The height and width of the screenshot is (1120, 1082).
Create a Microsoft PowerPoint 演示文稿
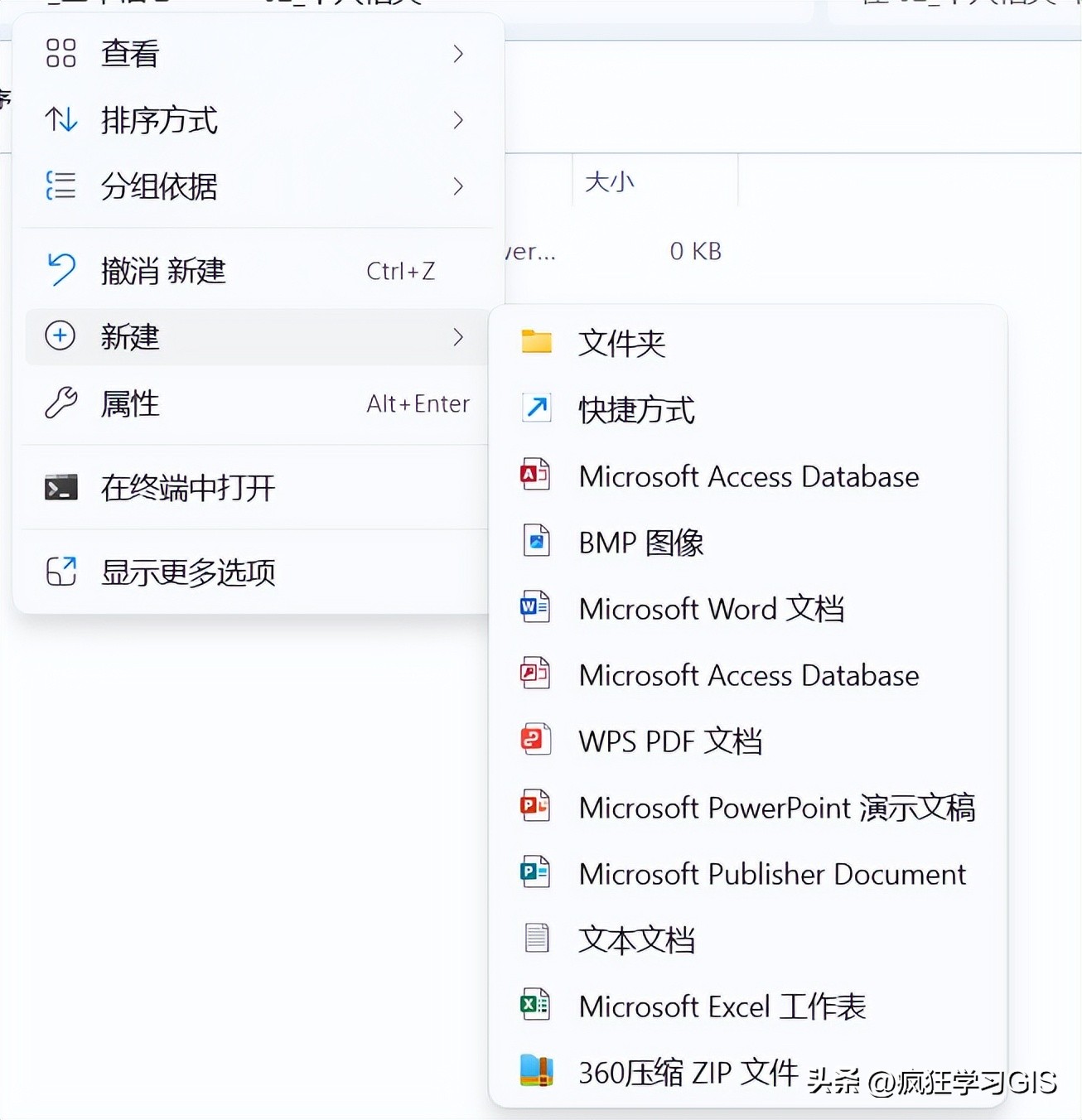pyautogui.click(x=748, y=807)
